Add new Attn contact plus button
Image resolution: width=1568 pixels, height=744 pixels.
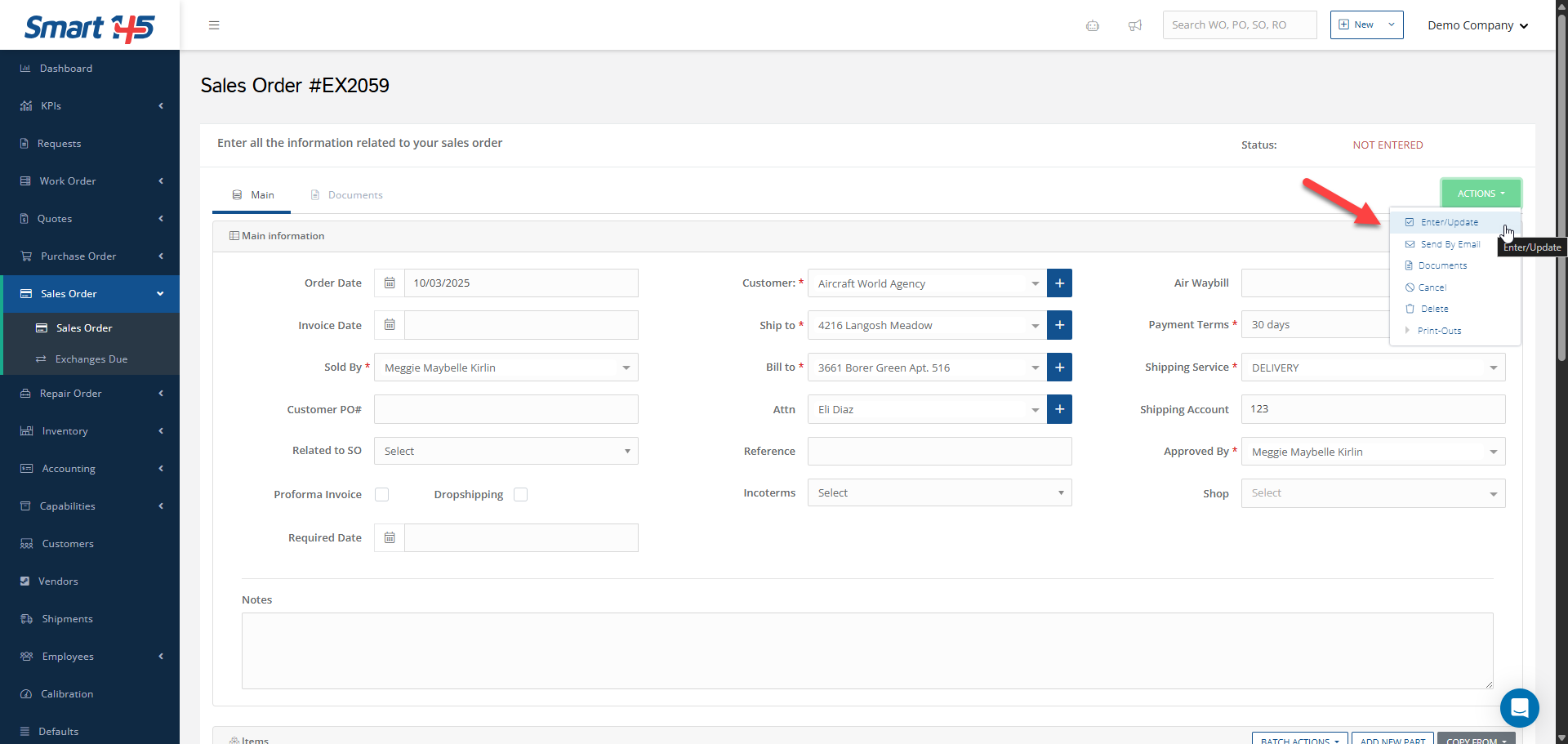[x=1059, y=409]
